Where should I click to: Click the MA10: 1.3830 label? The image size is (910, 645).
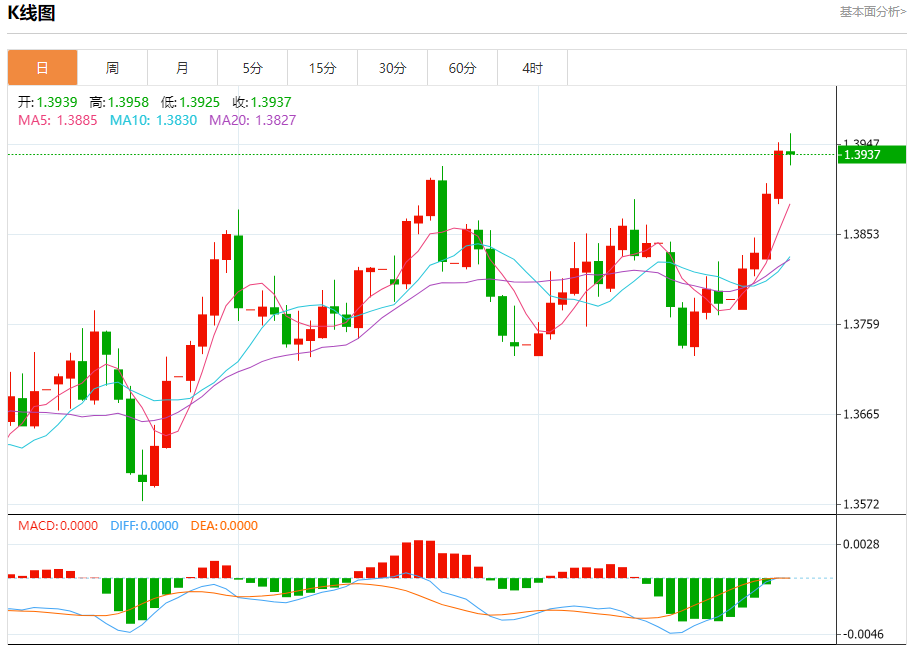pyautogui.click(x=153, y=120)
